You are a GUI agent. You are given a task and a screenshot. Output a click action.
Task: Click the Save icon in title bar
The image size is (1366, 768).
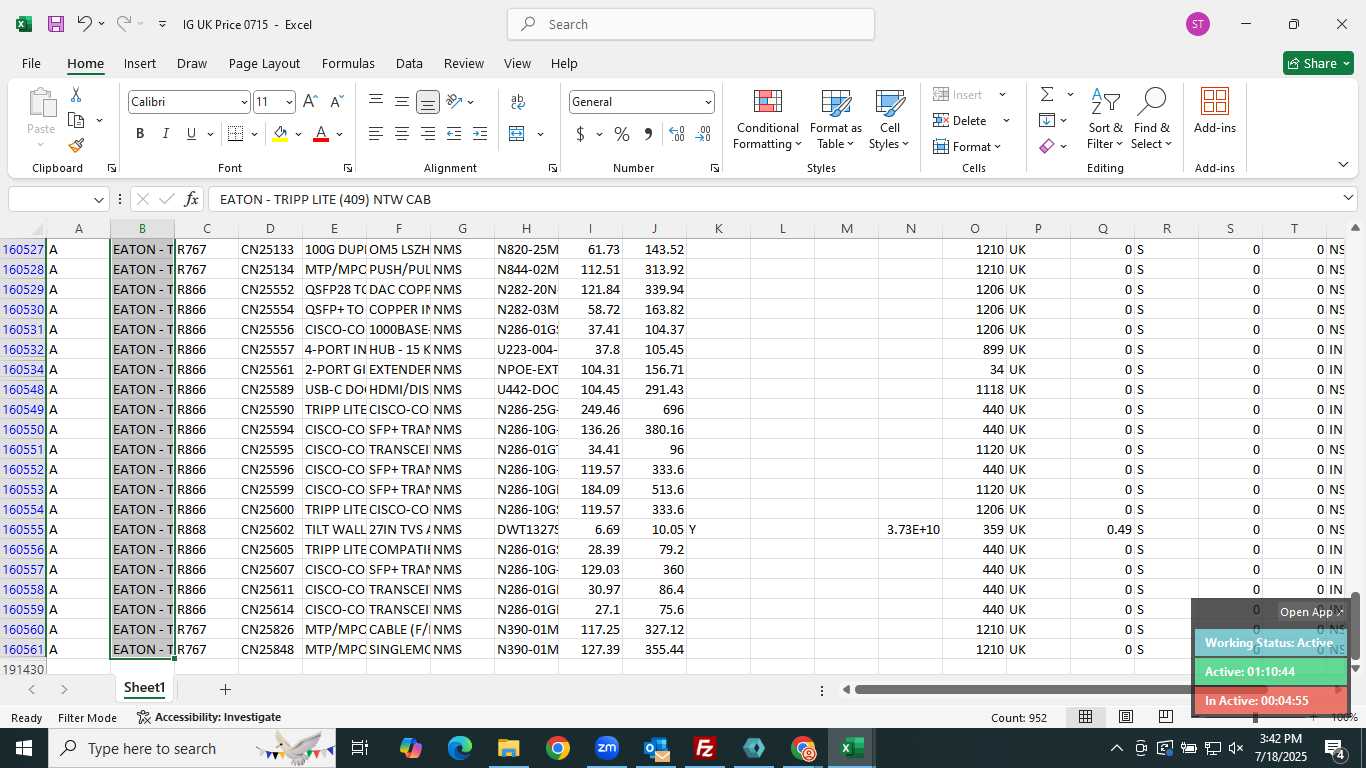pos(56,24)
